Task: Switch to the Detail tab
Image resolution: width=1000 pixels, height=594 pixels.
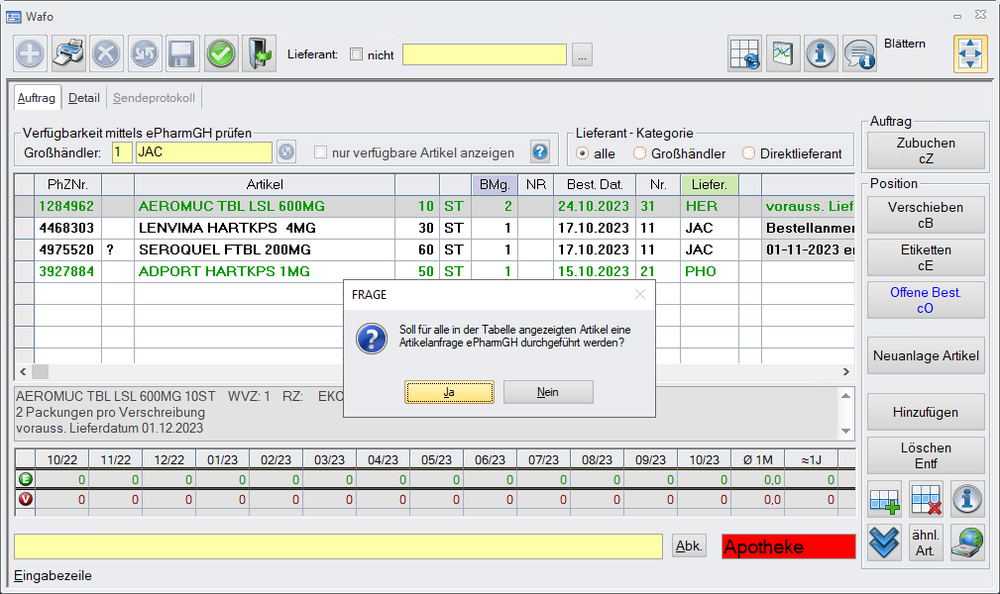Action: pos(84,98)
